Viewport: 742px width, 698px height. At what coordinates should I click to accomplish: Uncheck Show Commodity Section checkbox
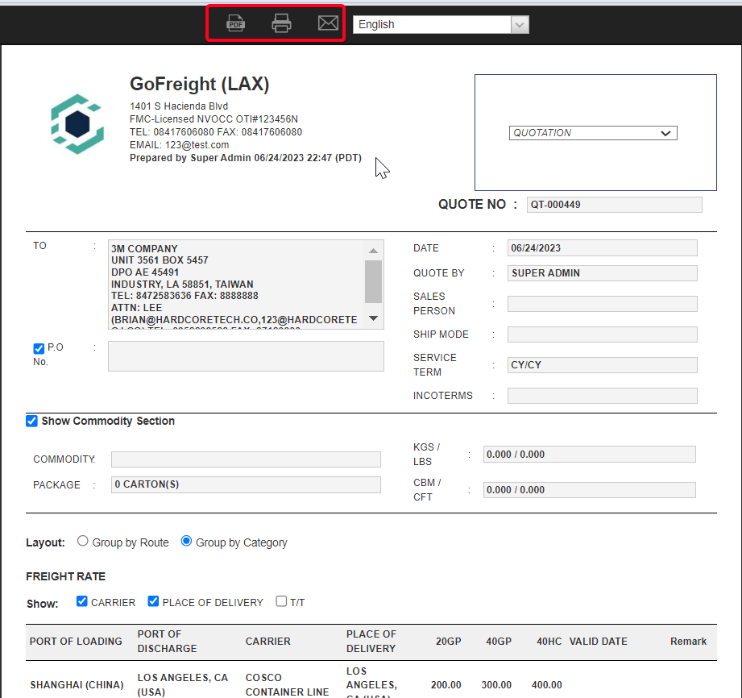[x=32, y=421]
